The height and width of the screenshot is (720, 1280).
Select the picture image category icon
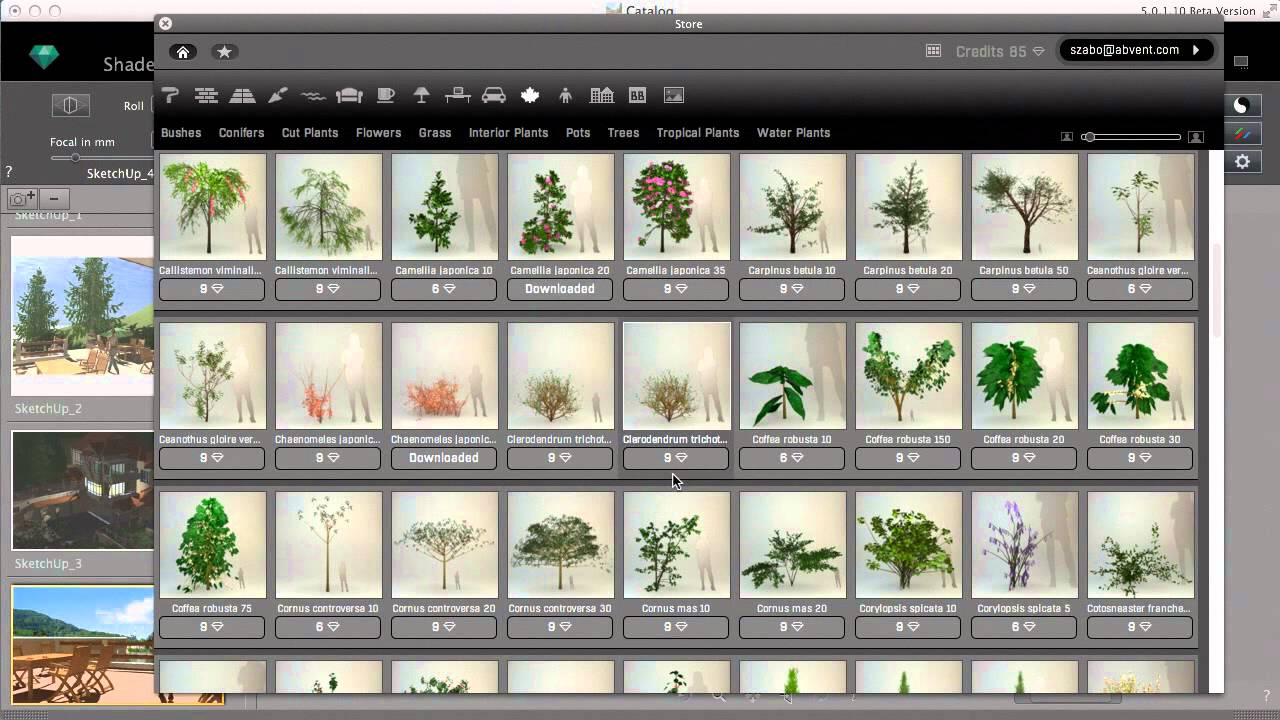click(x=674, y=95)
